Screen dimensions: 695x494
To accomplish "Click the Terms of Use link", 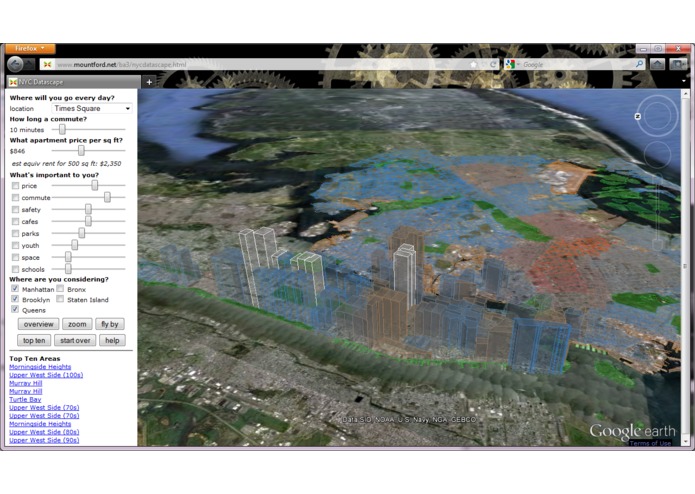I will [651, 443].
